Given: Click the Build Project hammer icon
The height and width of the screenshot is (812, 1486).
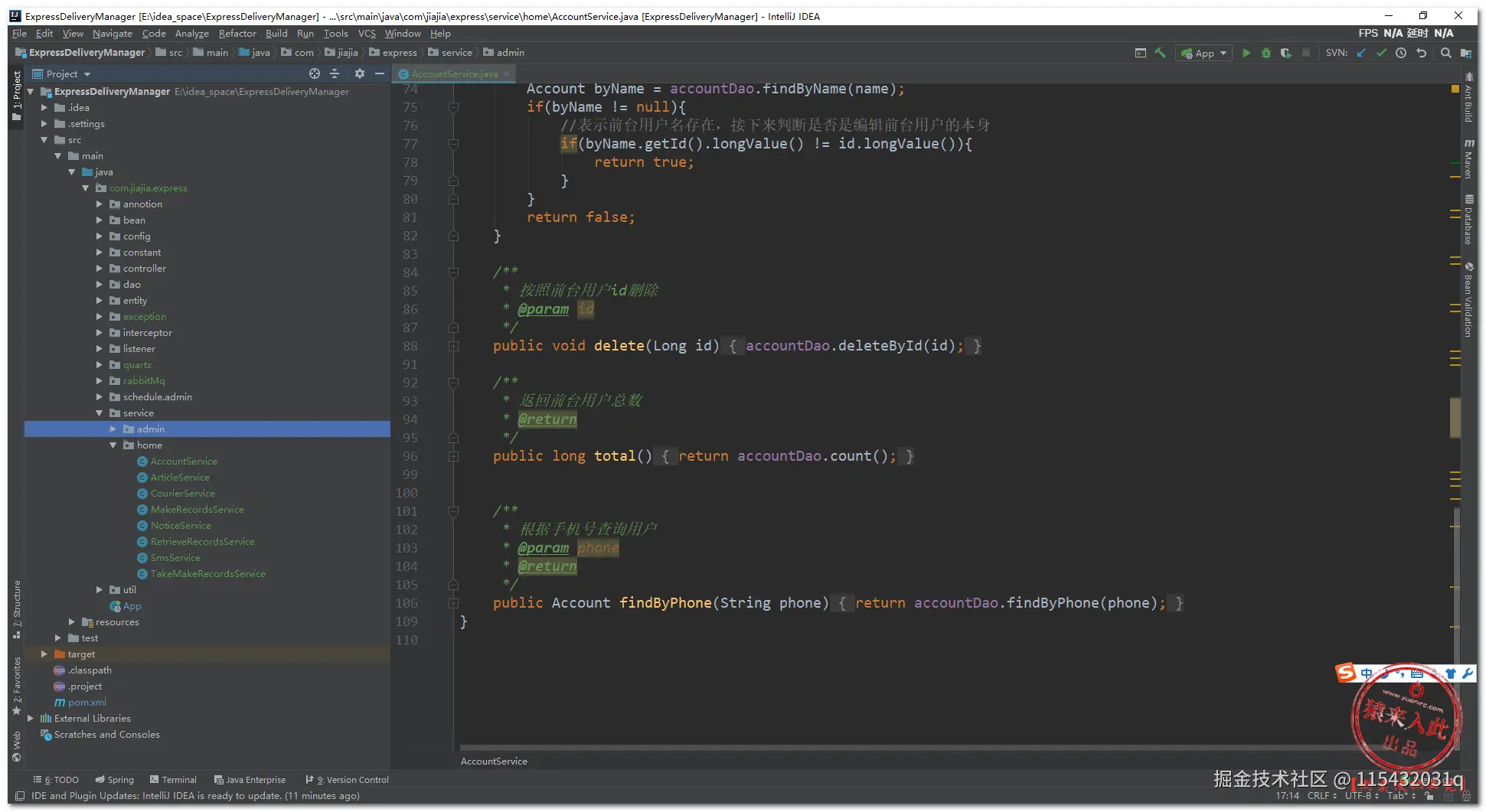Looking at the screenshot, I should tap(1161, 53).
